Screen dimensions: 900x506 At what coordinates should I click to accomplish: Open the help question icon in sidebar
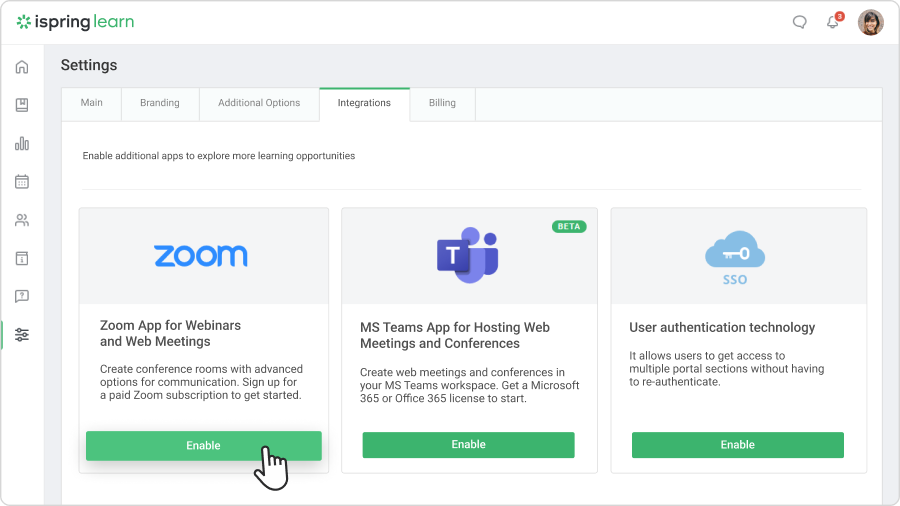point(22,297)
